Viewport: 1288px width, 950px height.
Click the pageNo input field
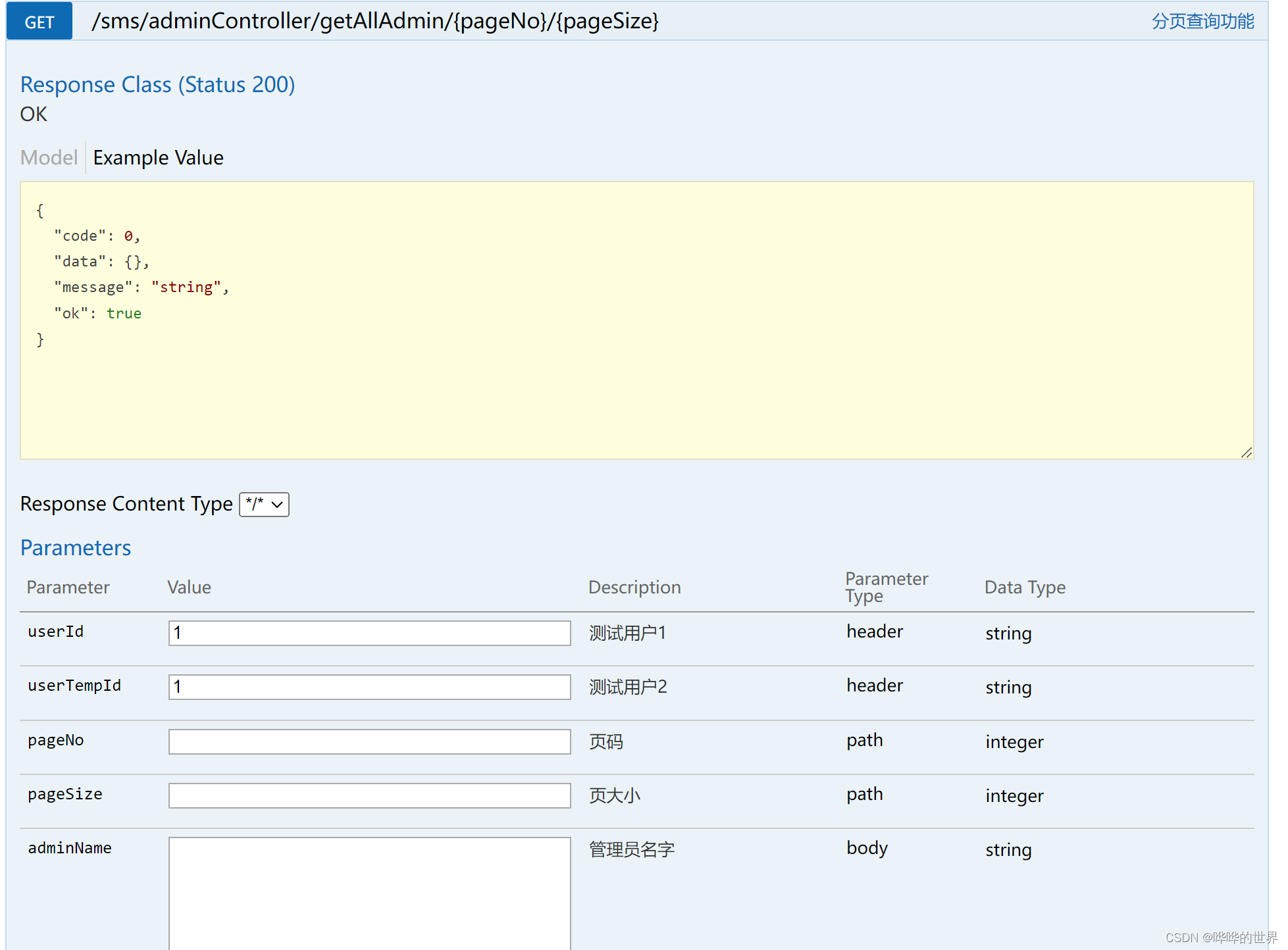pyautogui.click(x=369, y=741)
